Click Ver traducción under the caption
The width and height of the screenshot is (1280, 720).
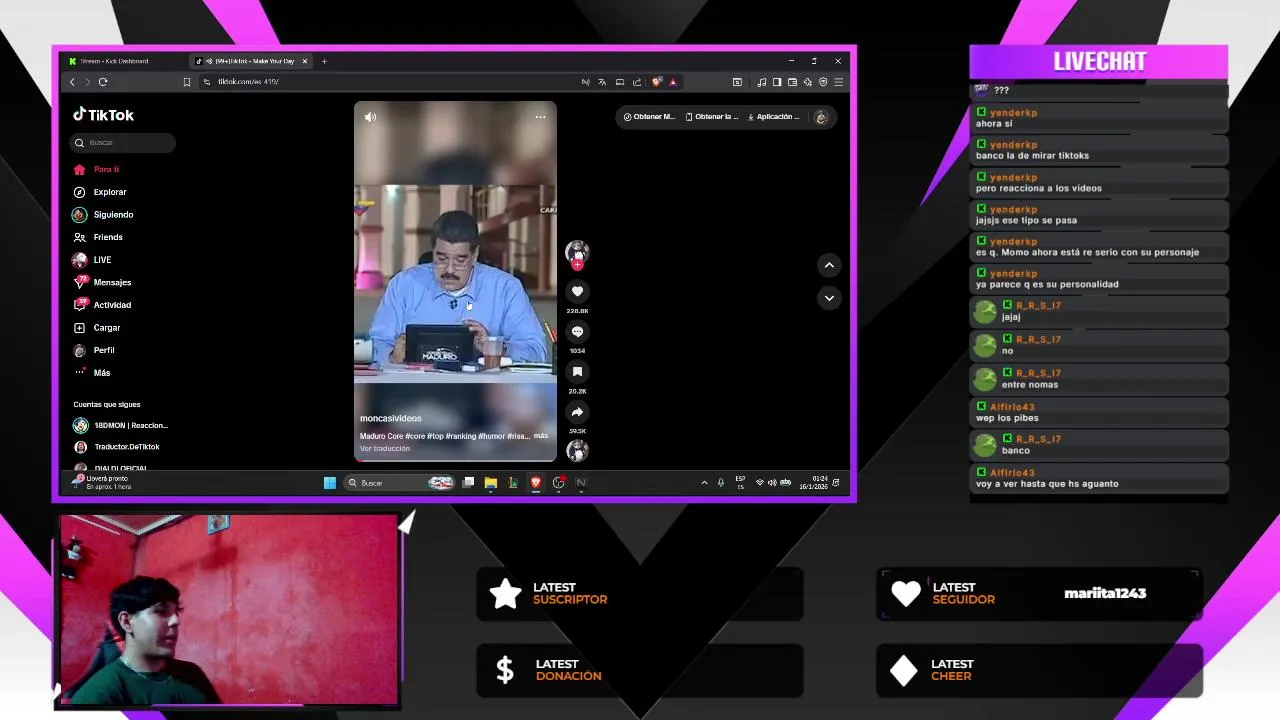[x=385, y=448]
